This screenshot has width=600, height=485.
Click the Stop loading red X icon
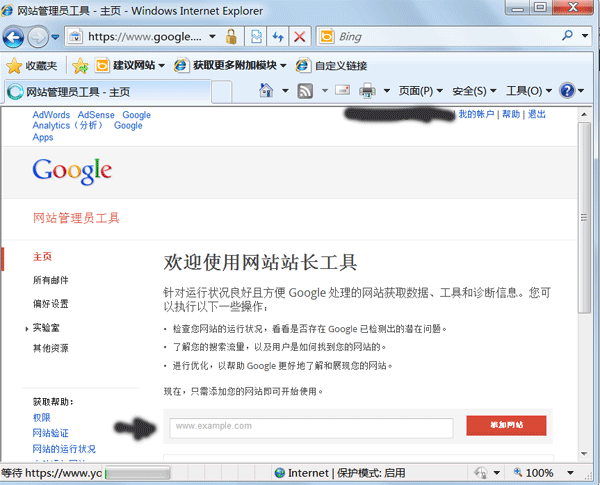coord(299,37)
